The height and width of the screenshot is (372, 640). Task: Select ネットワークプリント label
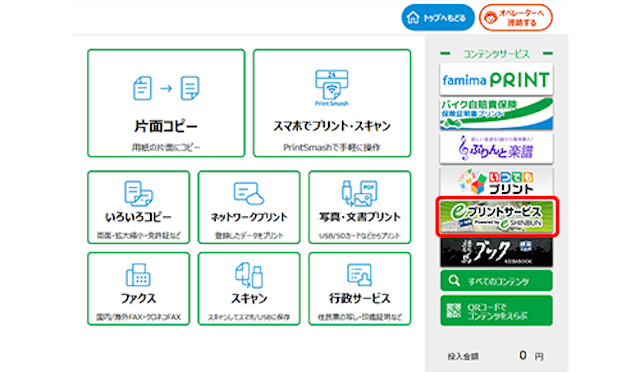click(x=249, y=217)
